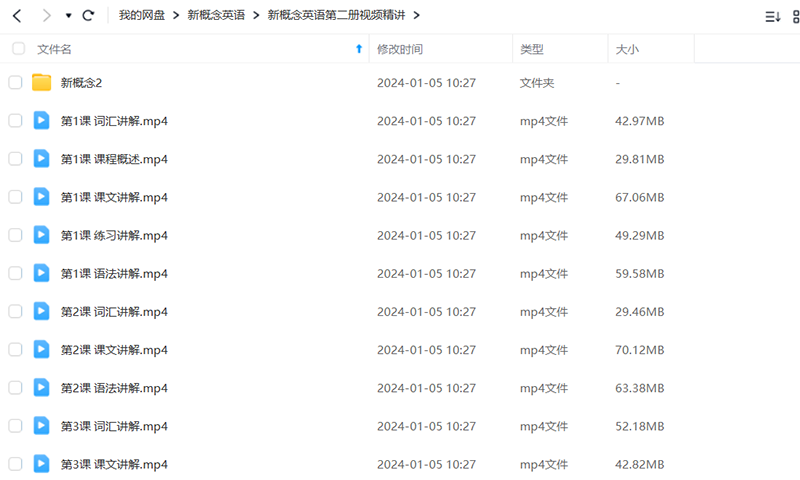The image size is (800, 480).
Task: Click video icon of 第2课 课文讲解.mp4
Action: coord(41,349)
